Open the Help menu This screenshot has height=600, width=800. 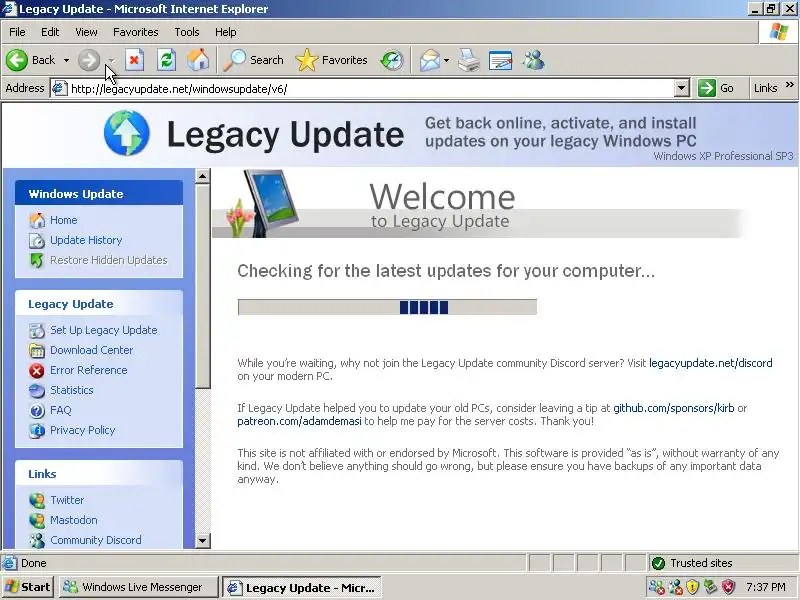[226, 32]
